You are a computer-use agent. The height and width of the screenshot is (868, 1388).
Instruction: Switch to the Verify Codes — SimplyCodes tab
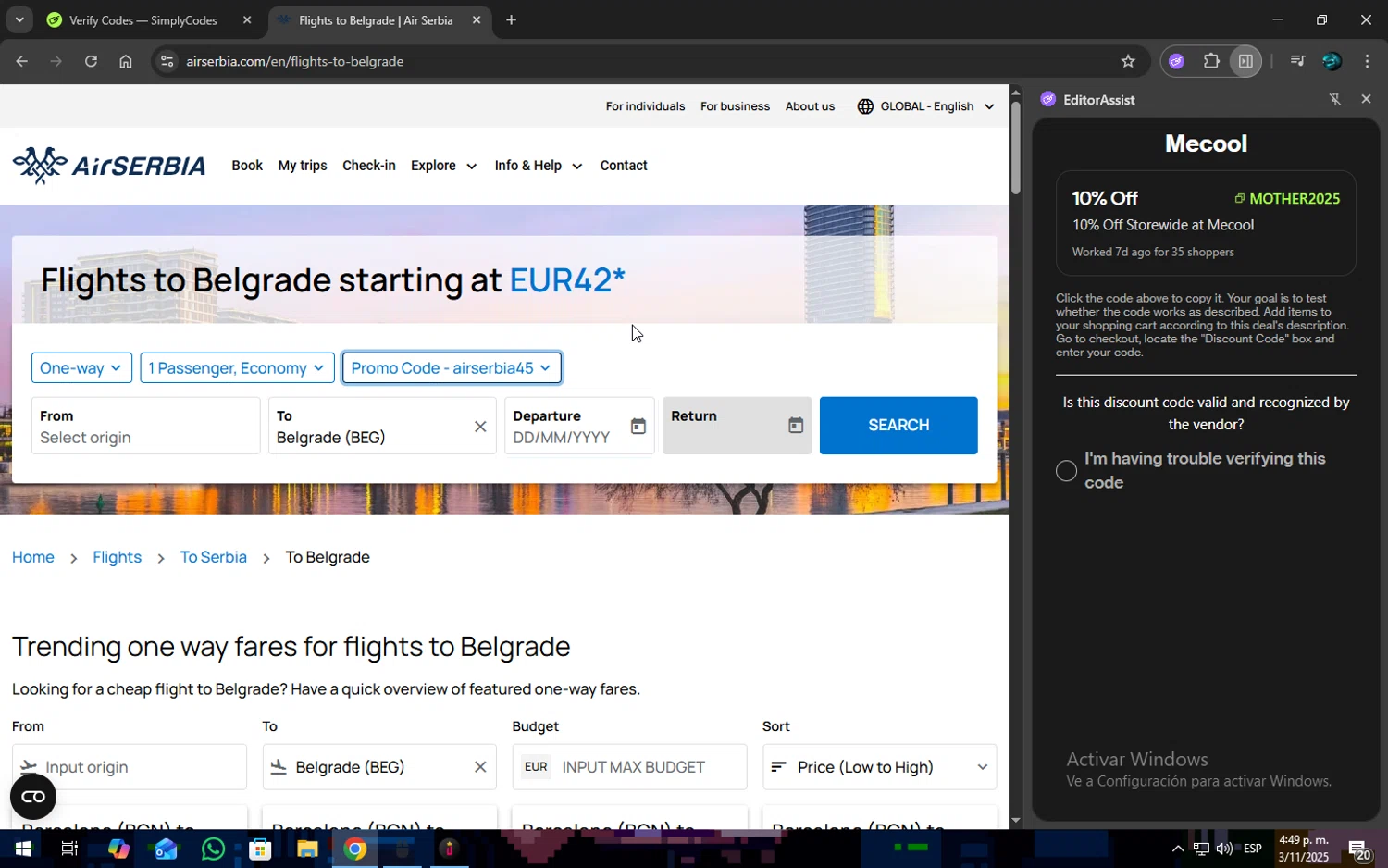pyautogui.click(x=143, y=19)
